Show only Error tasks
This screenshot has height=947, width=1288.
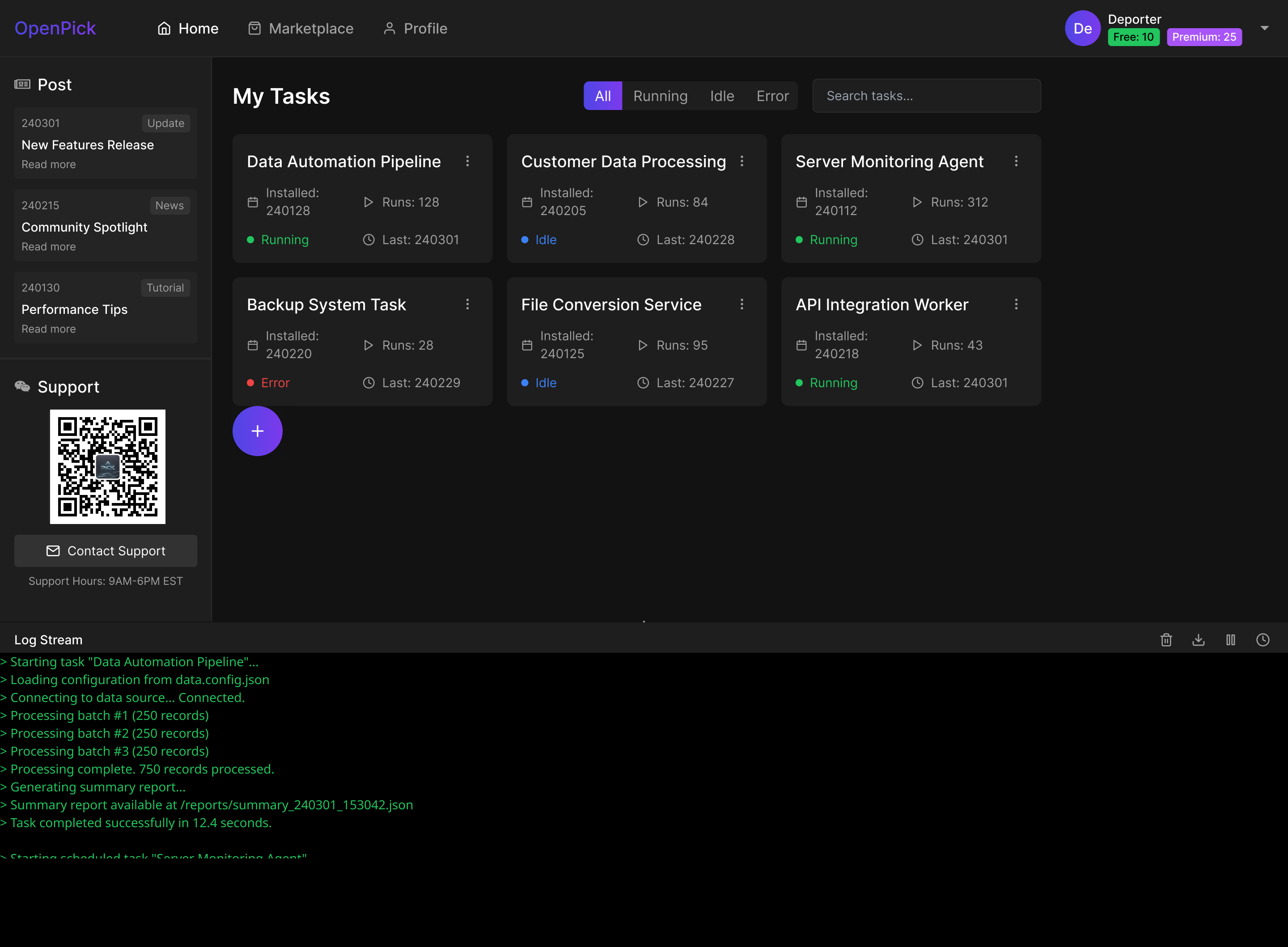tap(772, 96)
